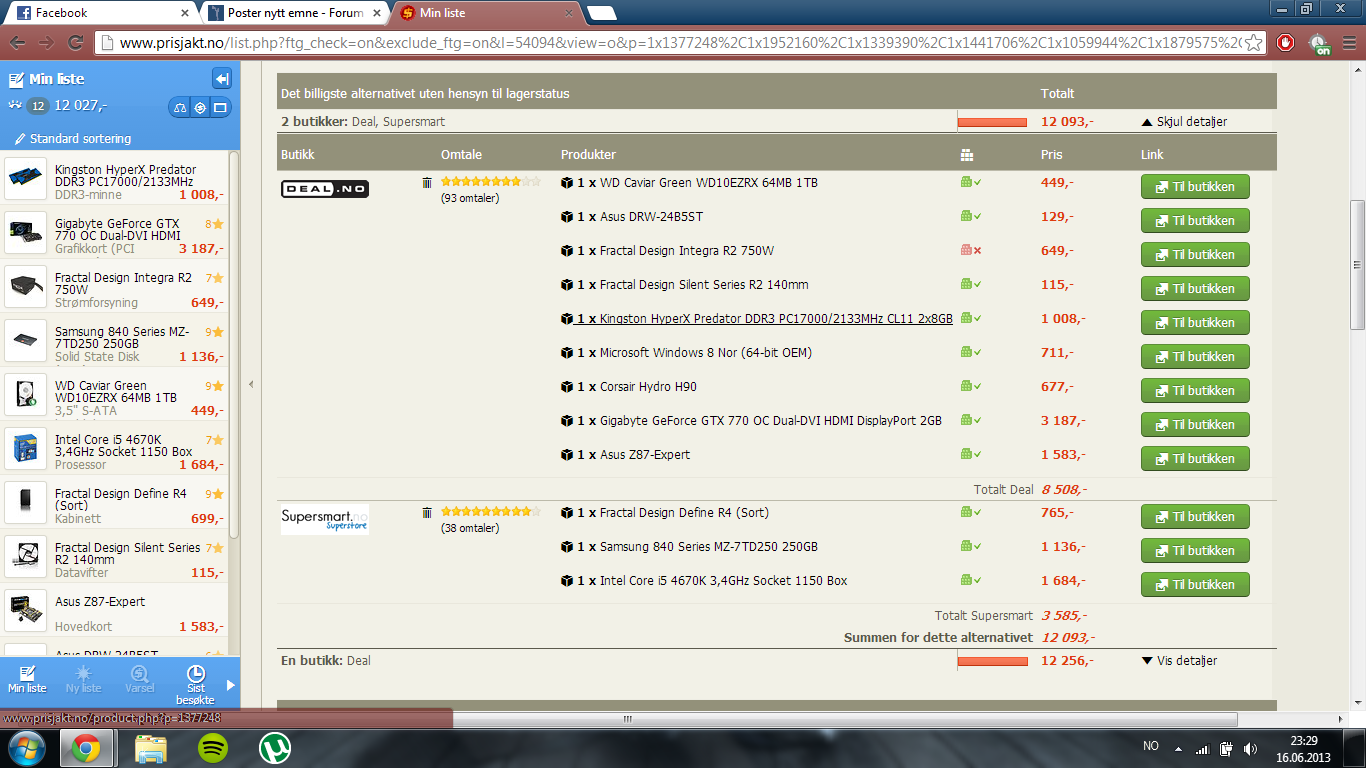The image size is (1366, 768).
Task: Close the Facebook tab
Action: pos(185,13)
